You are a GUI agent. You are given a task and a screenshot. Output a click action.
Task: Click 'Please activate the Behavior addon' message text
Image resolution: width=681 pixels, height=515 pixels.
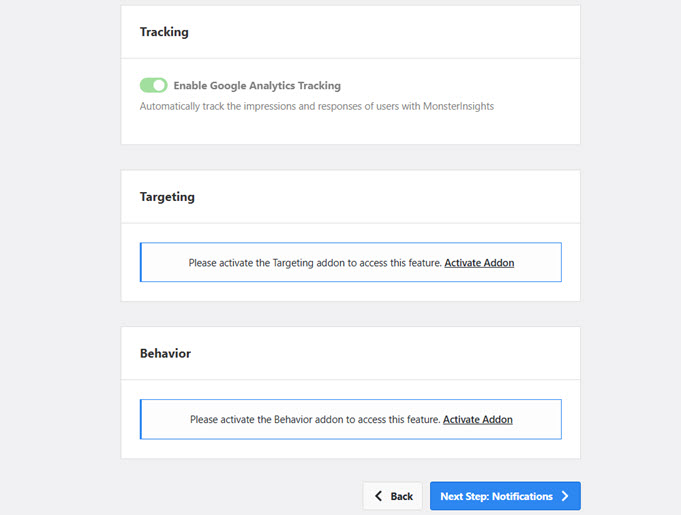[314, 419]
